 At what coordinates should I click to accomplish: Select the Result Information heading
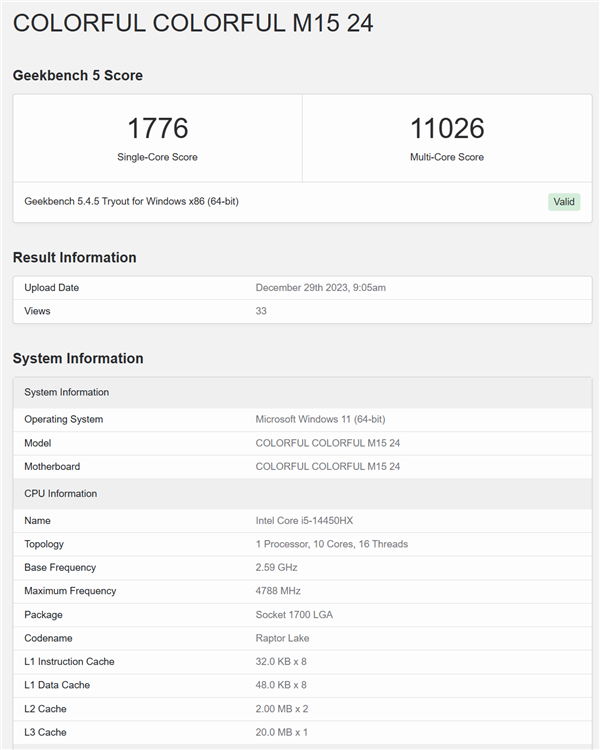click(74, 257)
